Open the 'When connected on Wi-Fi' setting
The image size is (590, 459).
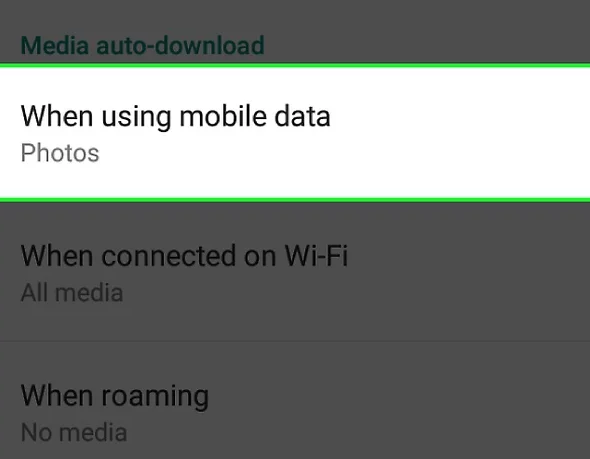tap(295, 272)
